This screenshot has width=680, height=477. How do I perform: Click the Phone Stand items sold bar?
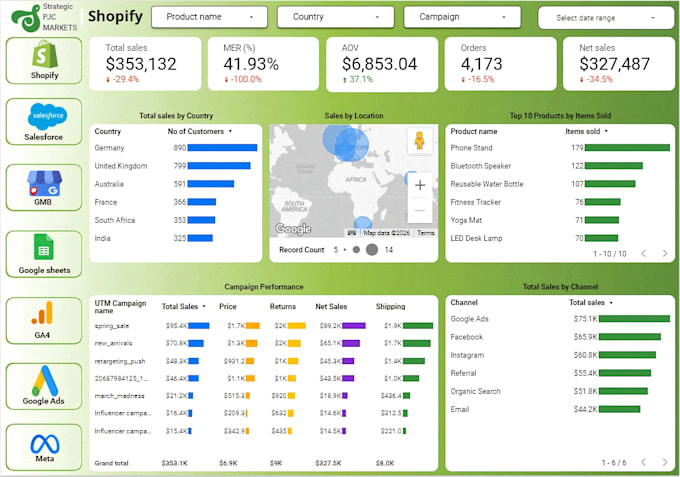[627, 148]
